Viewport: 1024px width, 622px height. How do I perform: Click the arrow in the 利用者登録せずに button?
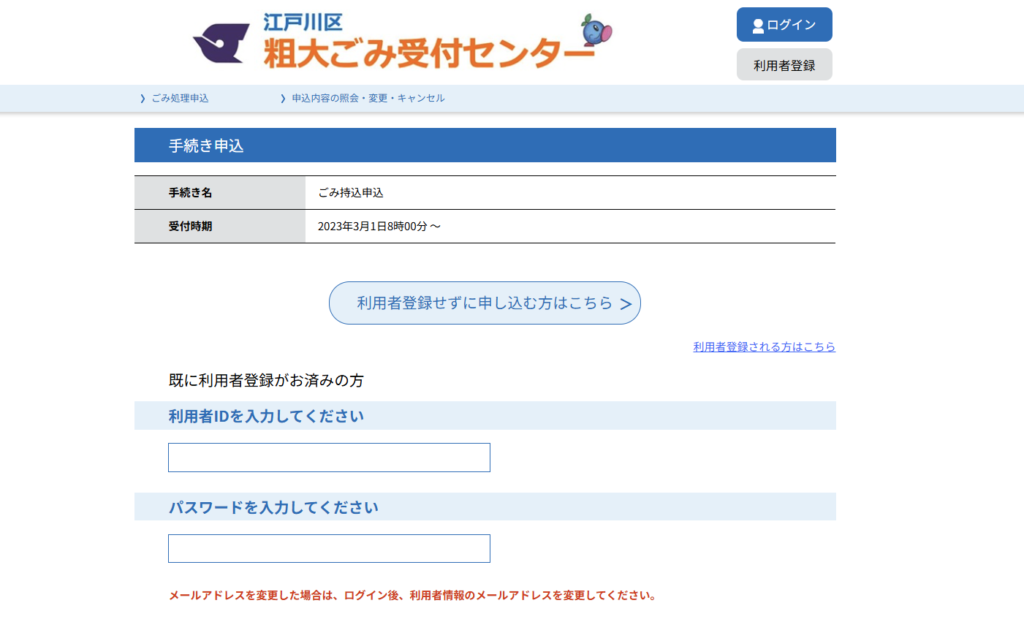tap(626, 304)
